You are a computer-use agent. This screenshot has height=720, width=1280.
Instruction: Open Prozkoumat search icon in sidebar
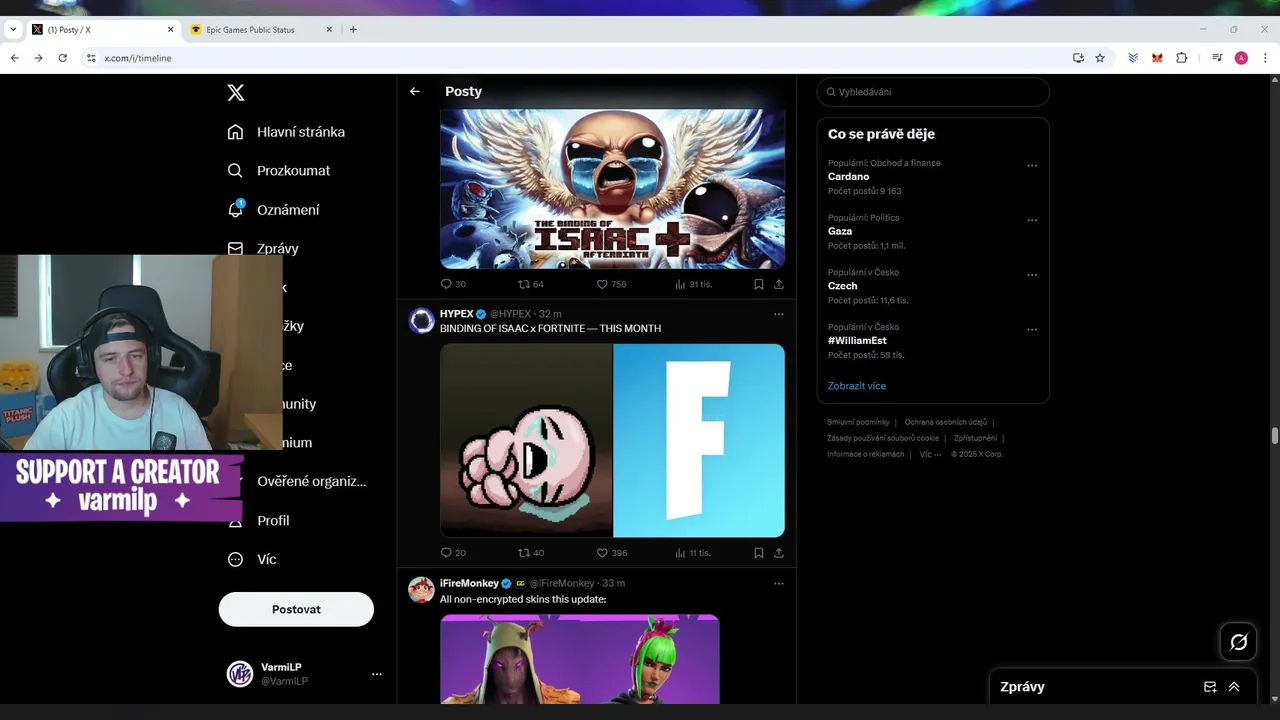[235, 171]
